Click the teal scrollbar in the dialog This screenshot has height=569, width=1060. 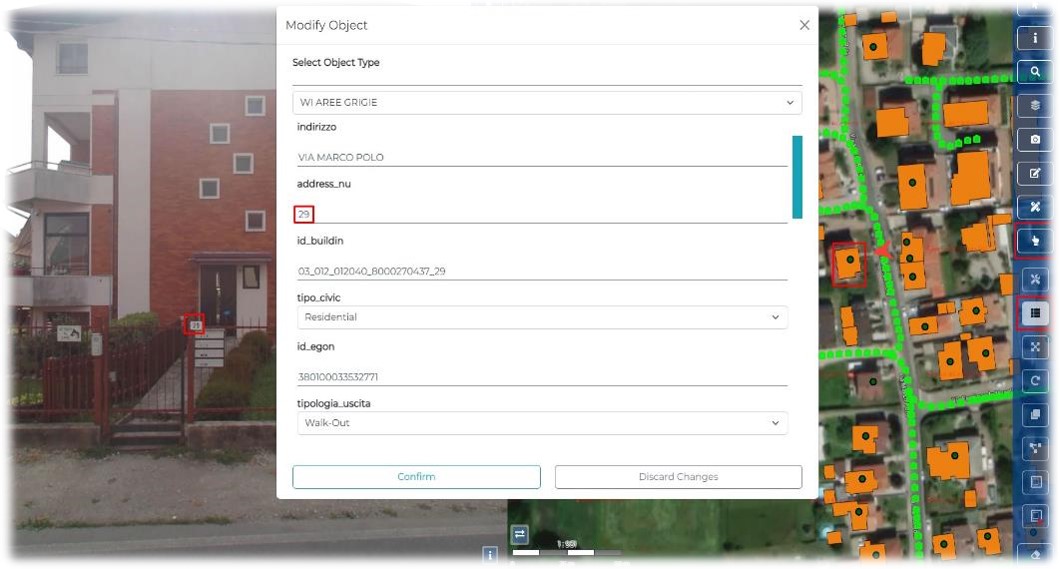coord(797,177)
